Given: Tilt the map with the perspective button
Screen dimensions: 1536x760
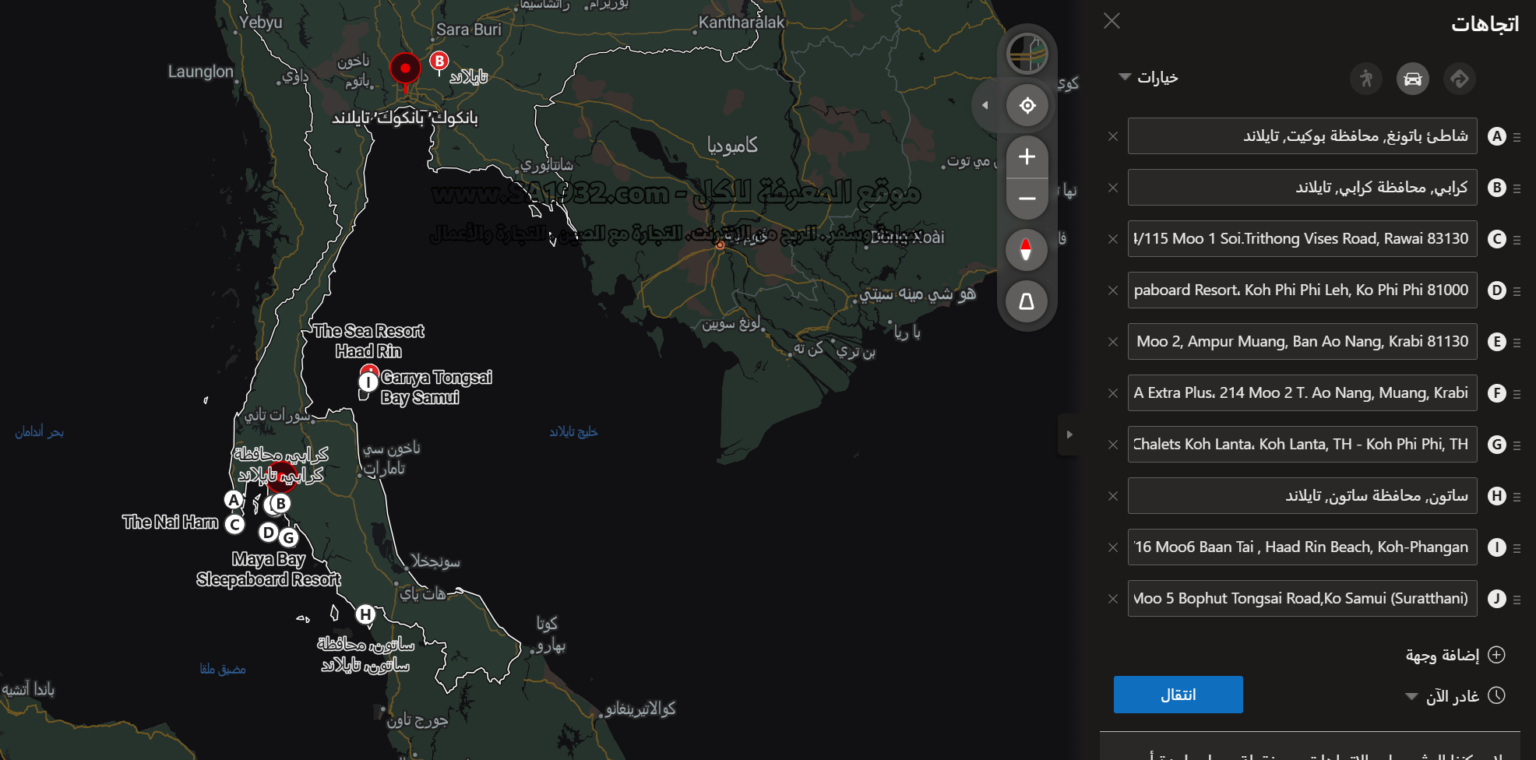Looking at the screenshot, I should 1027,302.
